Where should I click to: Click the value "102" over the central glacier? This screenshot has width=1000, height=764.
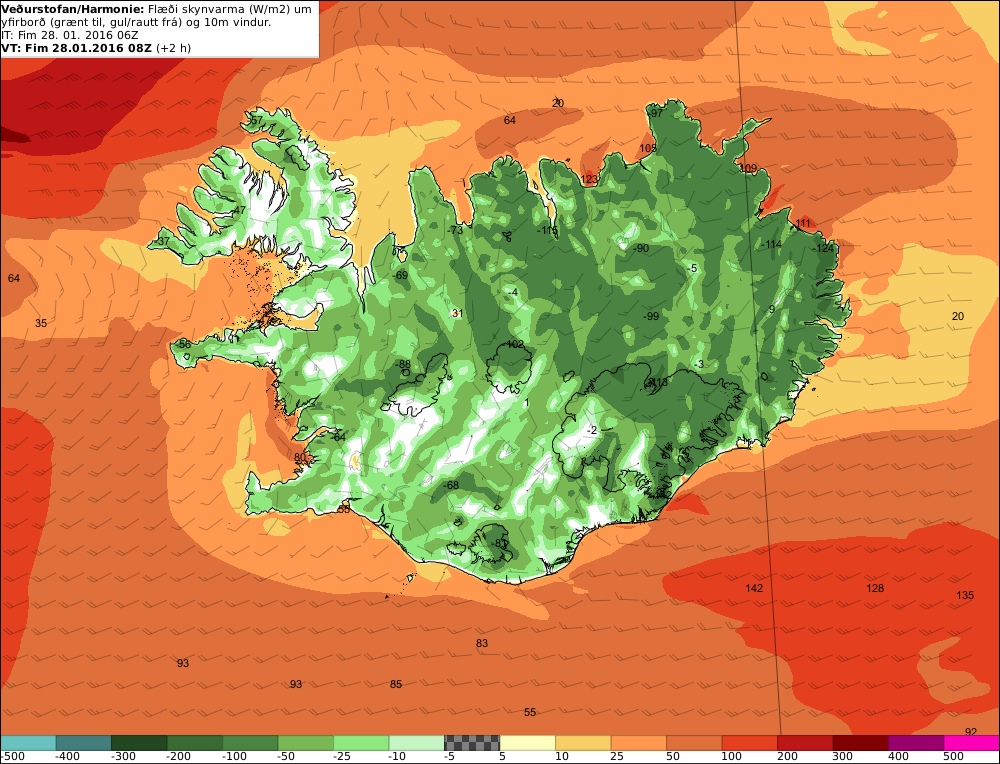pos(515,344)
